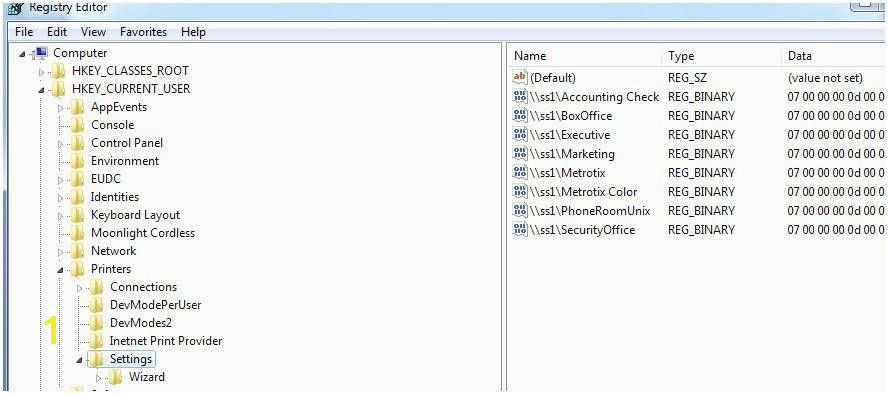Click the Environment folder icon
This screenshot has height=394, width=888.
click(x=78, y=161)
